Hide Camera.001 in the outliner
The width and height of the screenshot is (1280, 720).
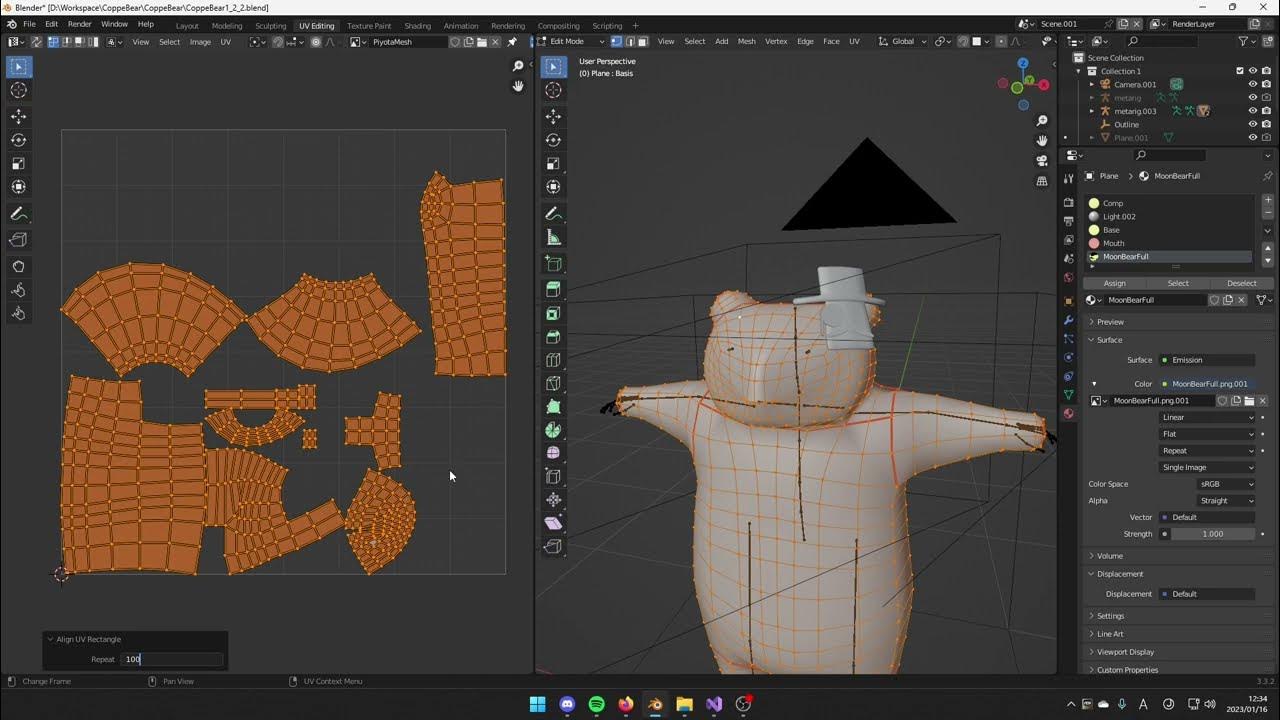(x=1252, y=84)
